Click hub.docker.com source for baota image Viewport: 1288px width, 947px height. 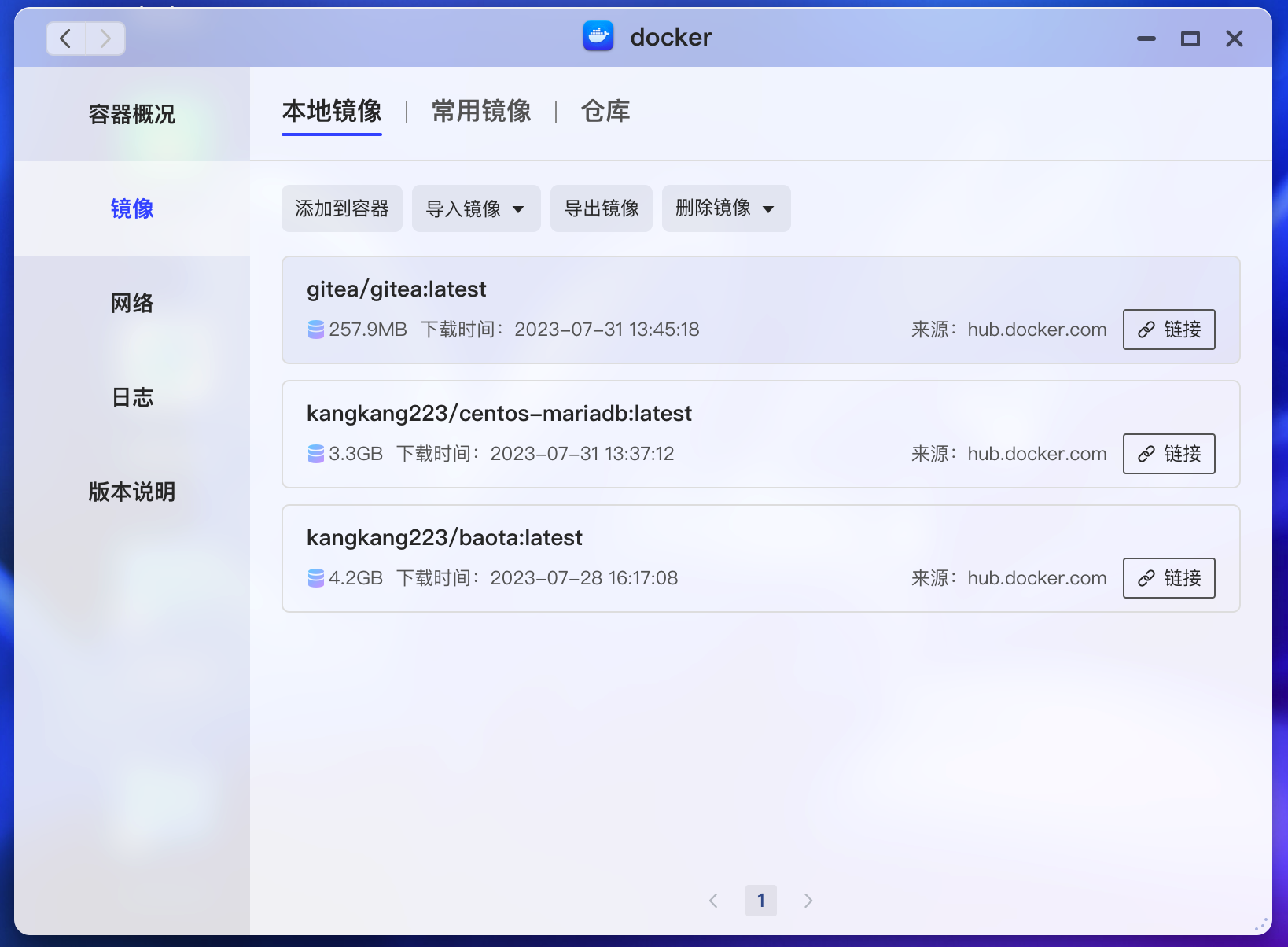pos(1037,578)
